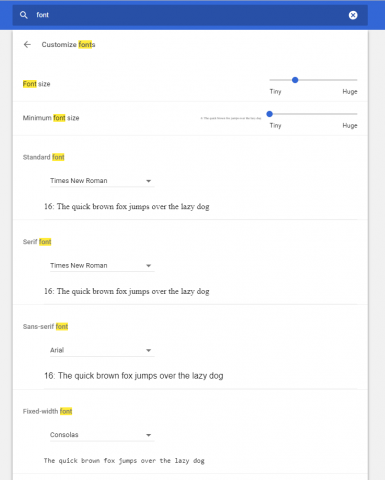
Task: Click the Sans-serif sample text preview
Action: click(x=134, y=376)
